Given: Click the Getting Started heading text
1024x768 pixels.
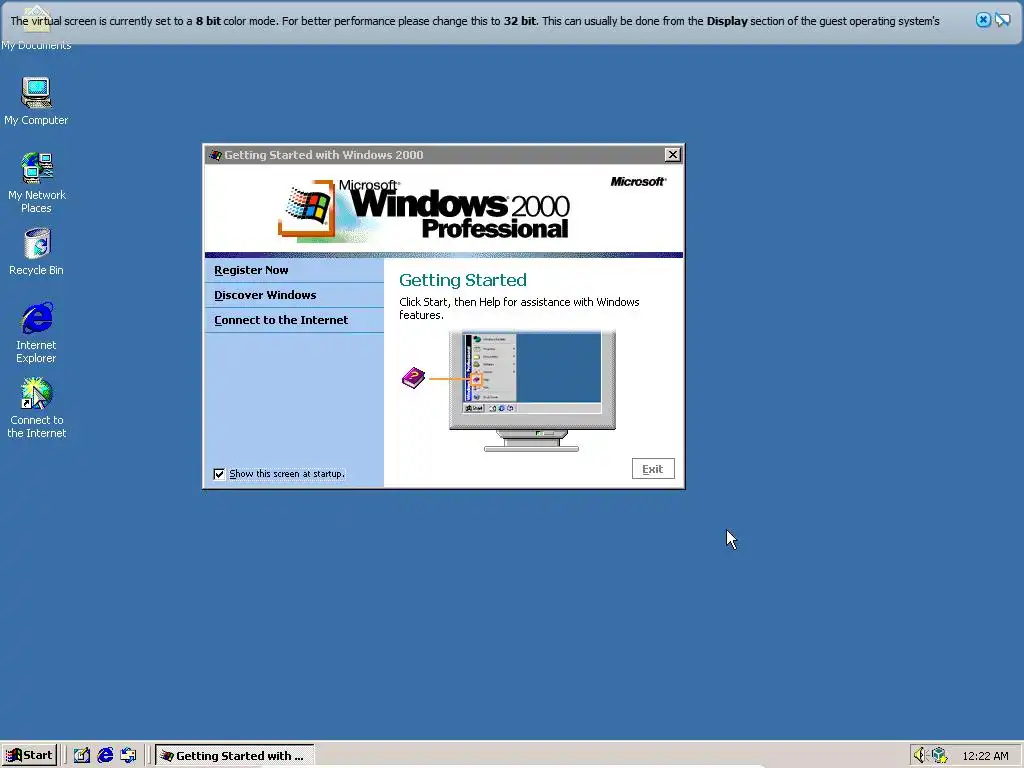Looking at the screenshot, I should 462,280.
